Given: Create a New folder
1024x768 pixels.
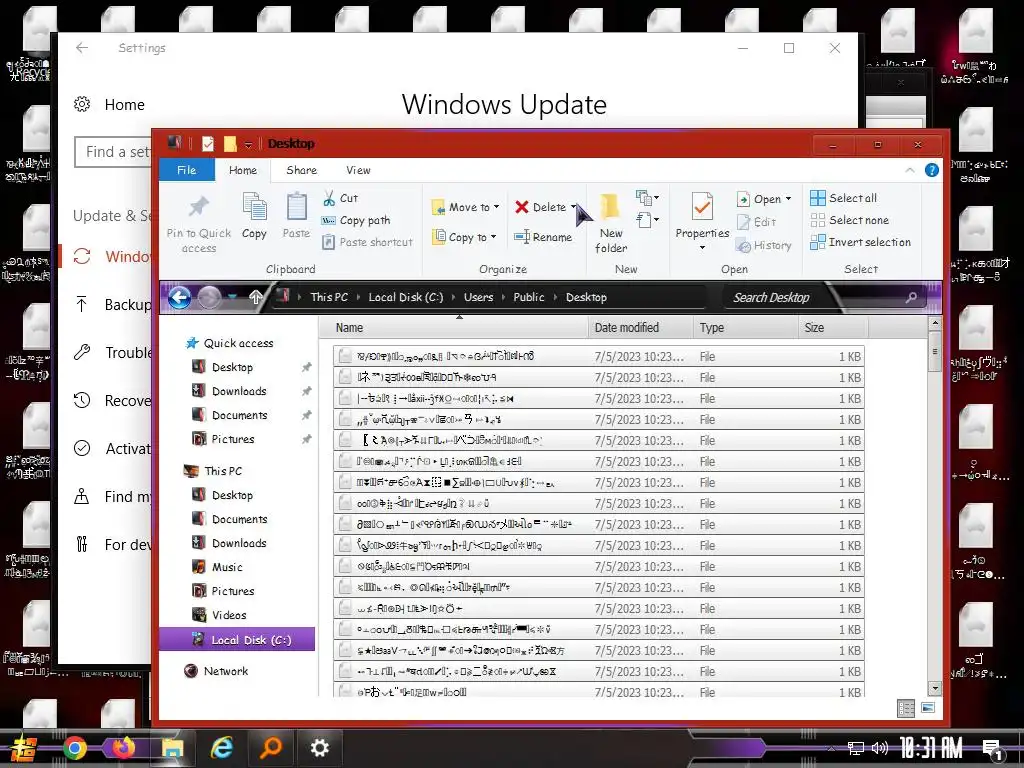Looking at the screenshot, I should click(x=611, y=223).
